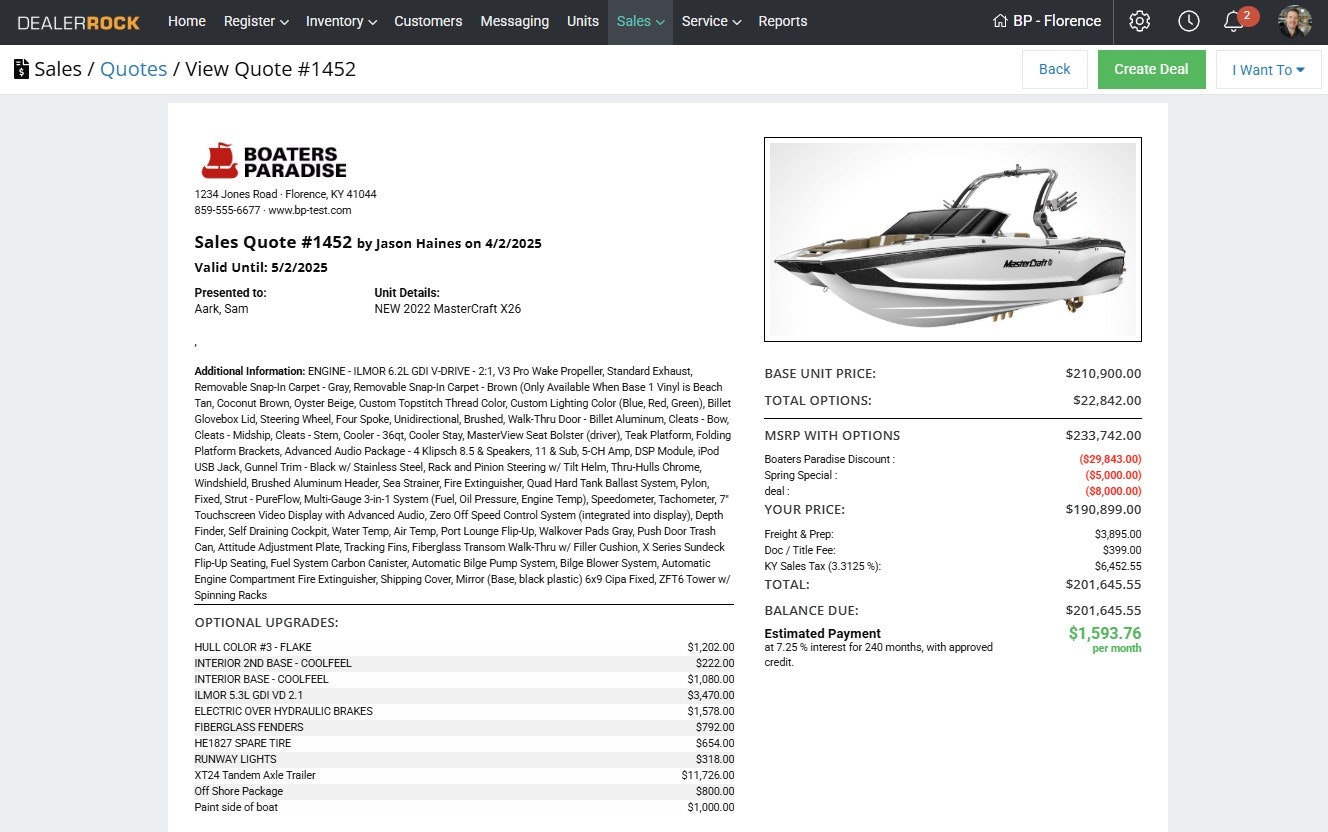Click the Valid Until: 5/2/2025 text
This screenshot has width=1328, height=832.
[x=261, y=268]
